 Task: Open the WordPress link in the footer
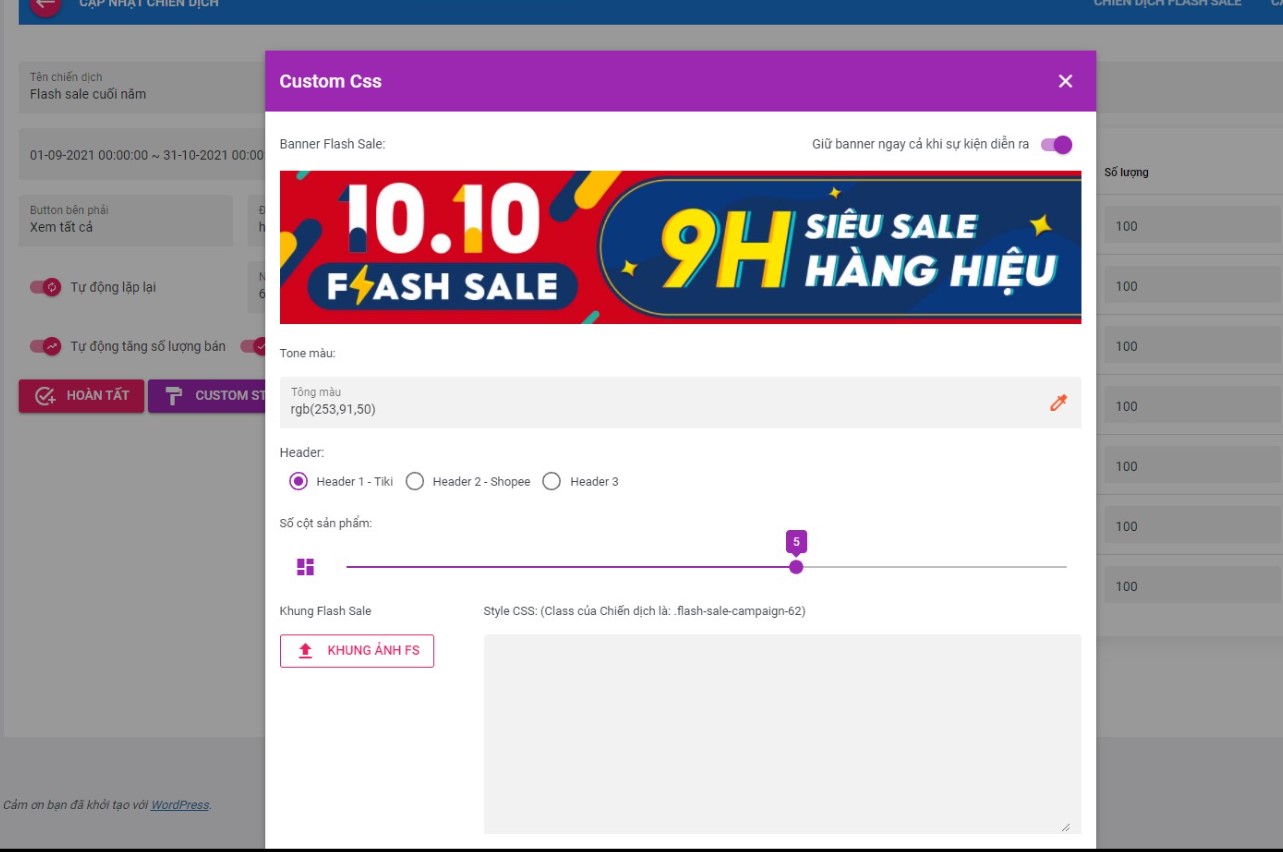pos(180,805)
